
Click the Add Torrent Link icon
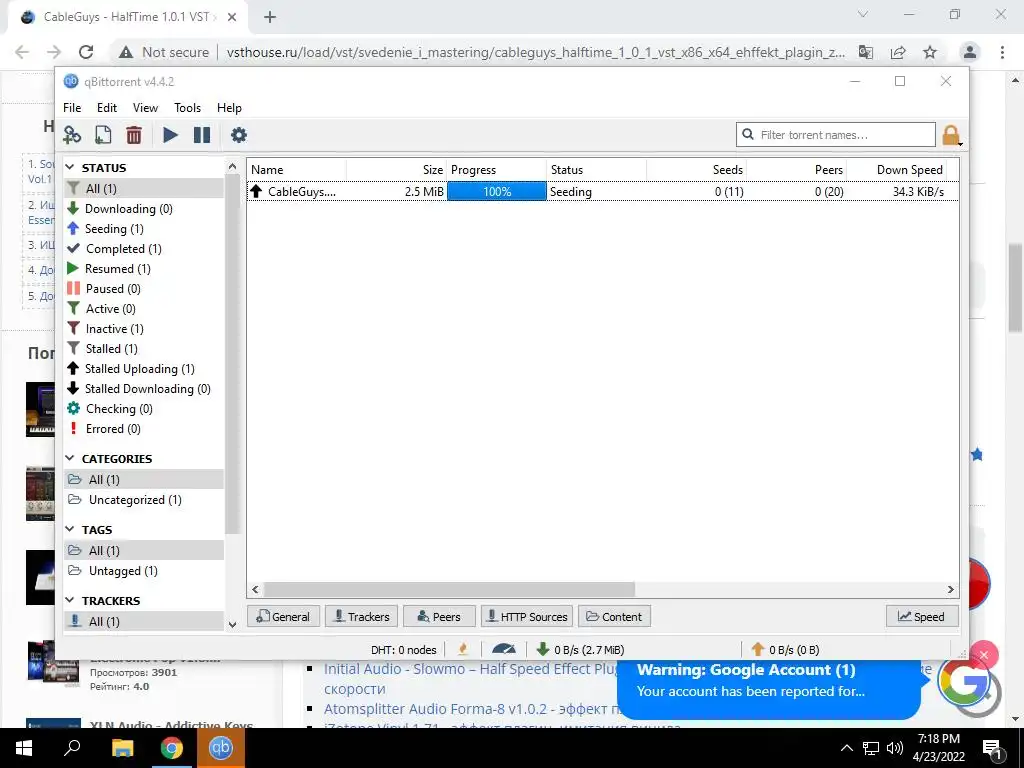72,135
